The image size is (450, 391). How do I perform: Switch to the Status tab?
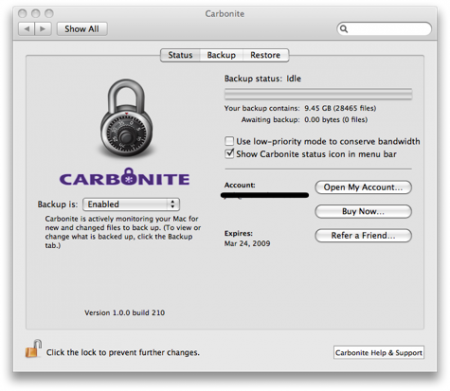(180, 55)
